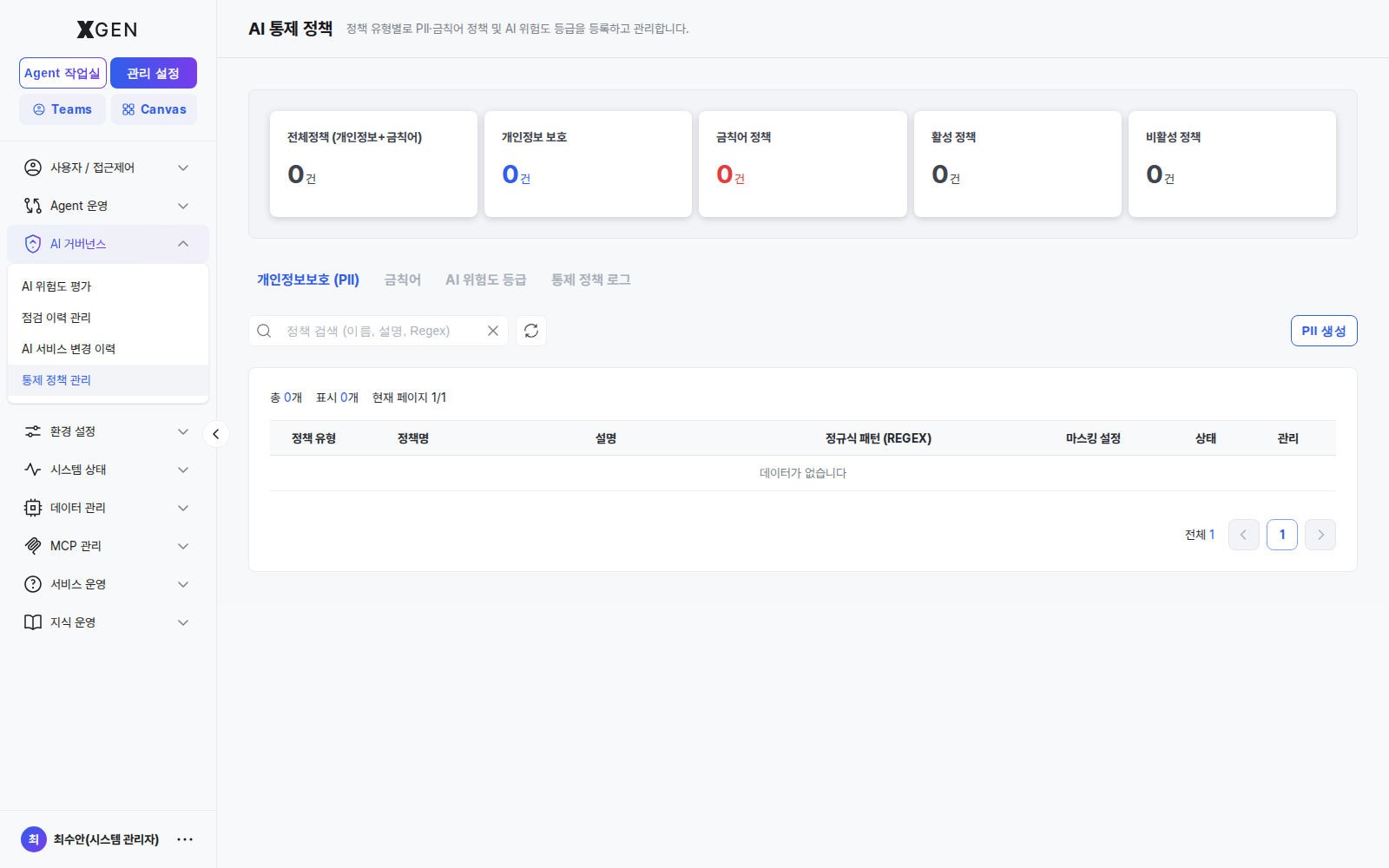The height and width of the screenshot is (868, 1389).
Task: Clear the search field with X
Action: pos(493,331)
